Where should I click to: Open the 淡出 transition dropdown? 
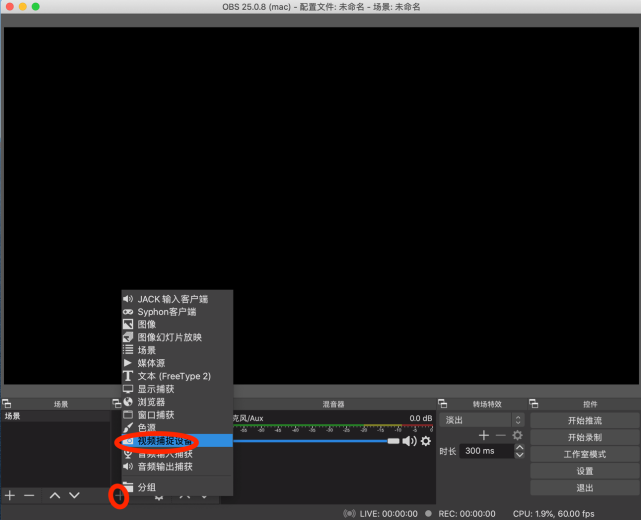482,420
